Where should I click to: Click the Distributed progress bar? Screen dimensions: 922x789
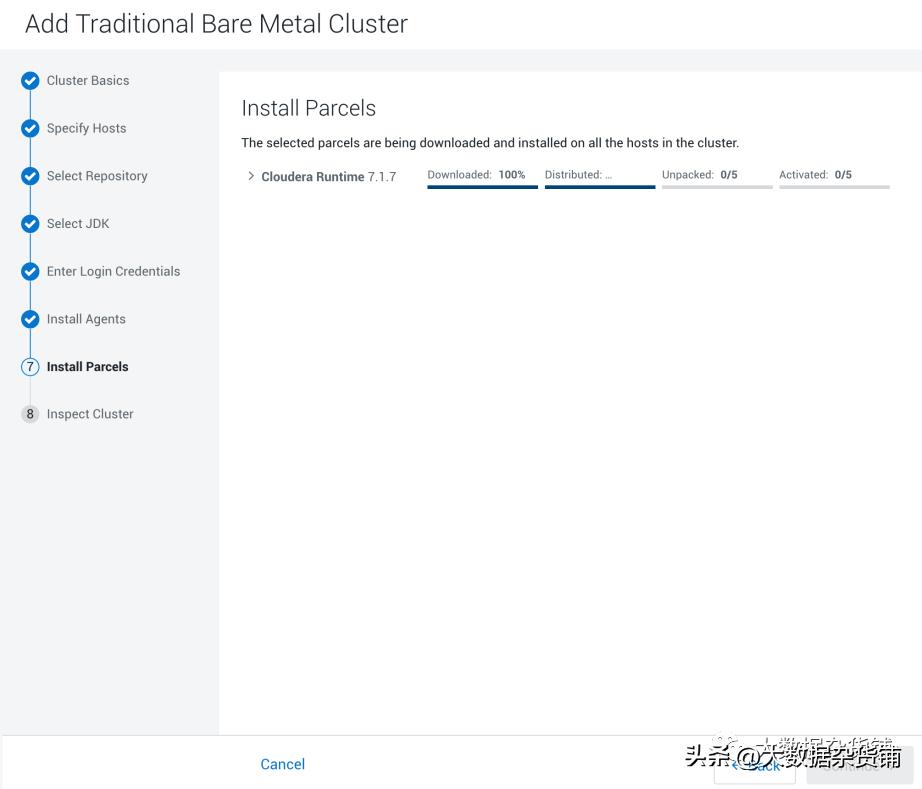pyautogui.click(x=600, y=186)
